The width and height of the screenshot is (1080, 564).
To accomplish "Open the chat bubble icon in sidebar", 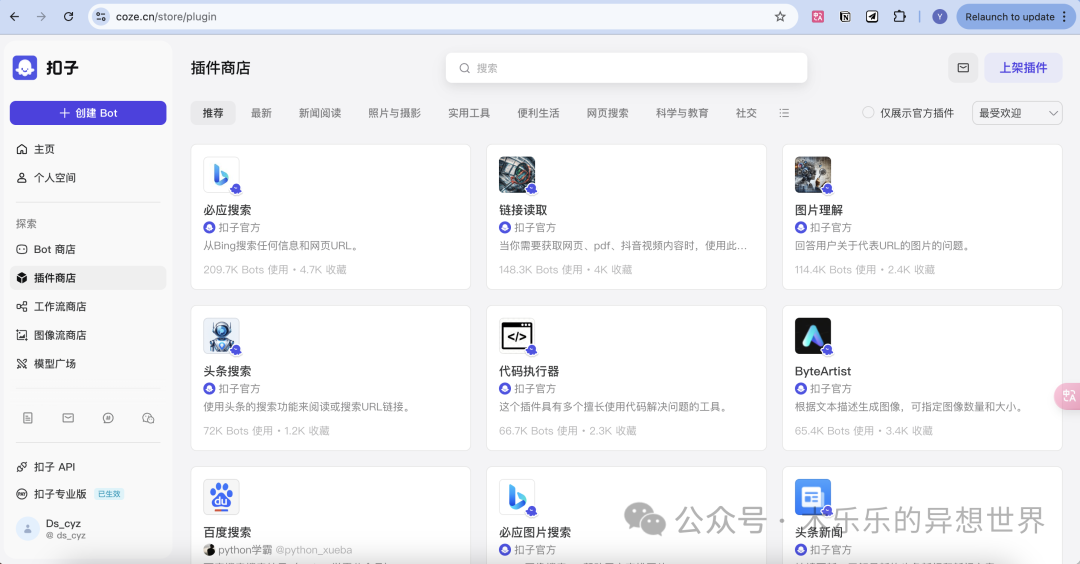I will click(108, 418).
